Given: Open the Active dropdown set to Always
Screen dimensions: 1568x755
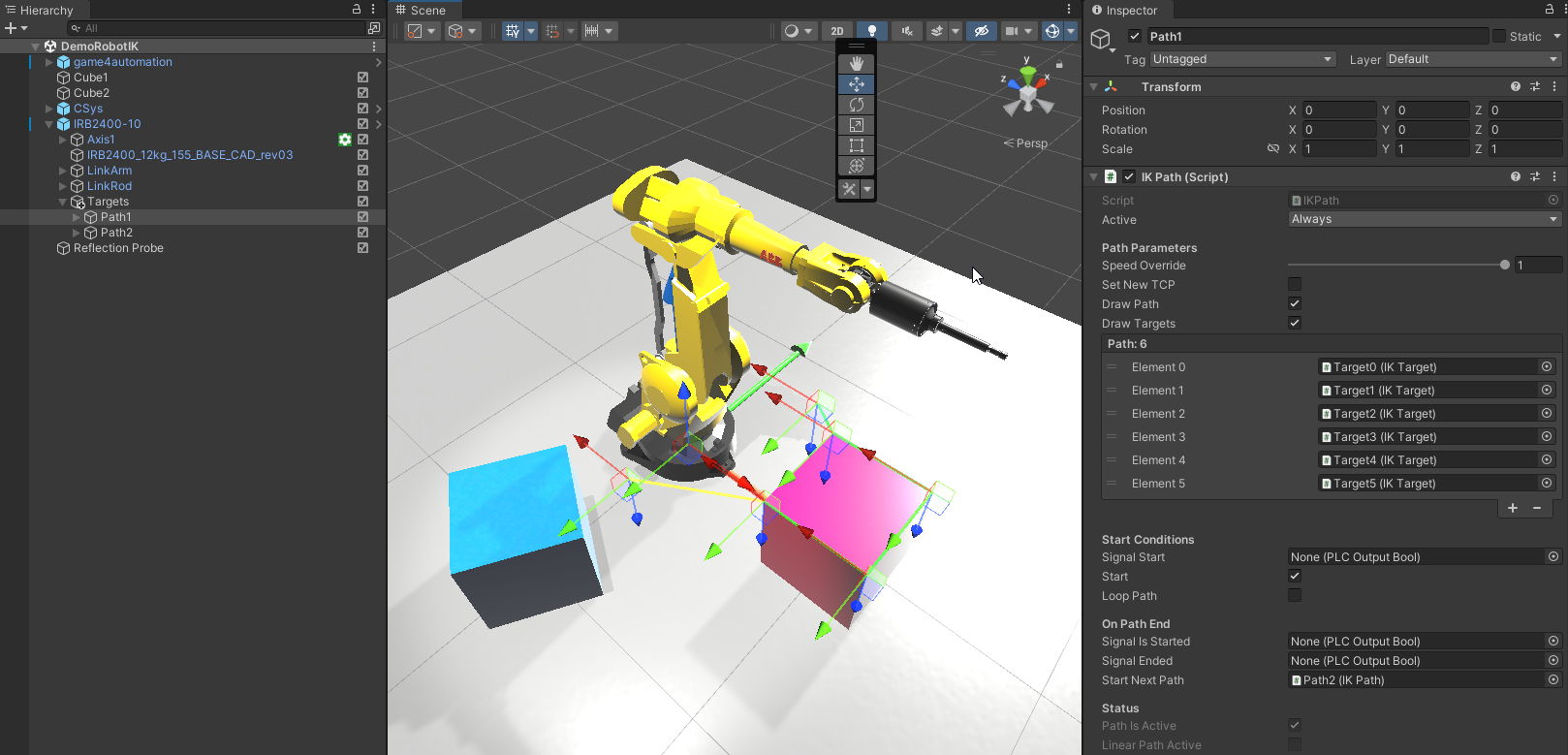Looking at the screenshot, I should pyautogui.click(x=1425, y=219).
